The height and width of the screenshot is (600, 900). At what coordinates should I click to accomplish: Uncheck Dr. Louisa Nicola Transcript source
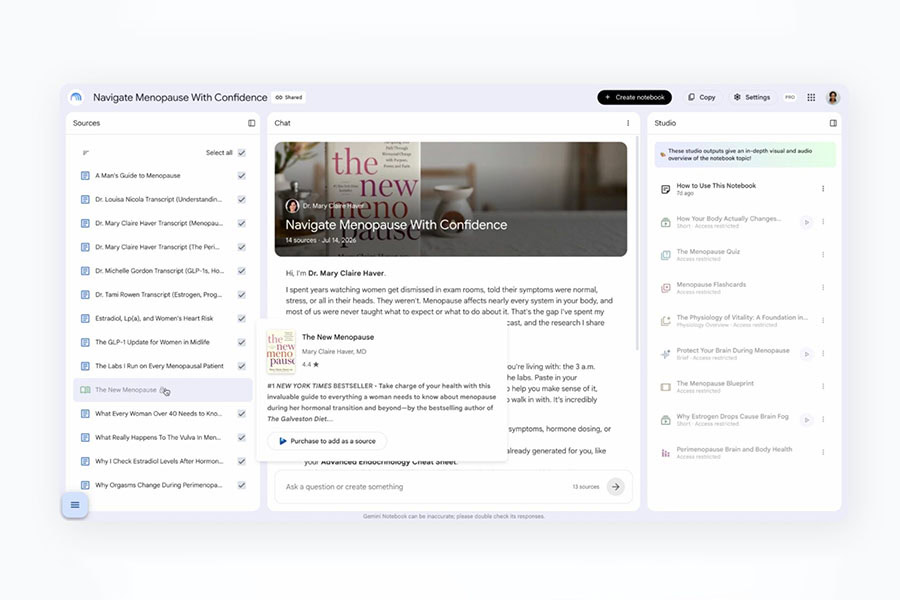click(x=242, y=200)
